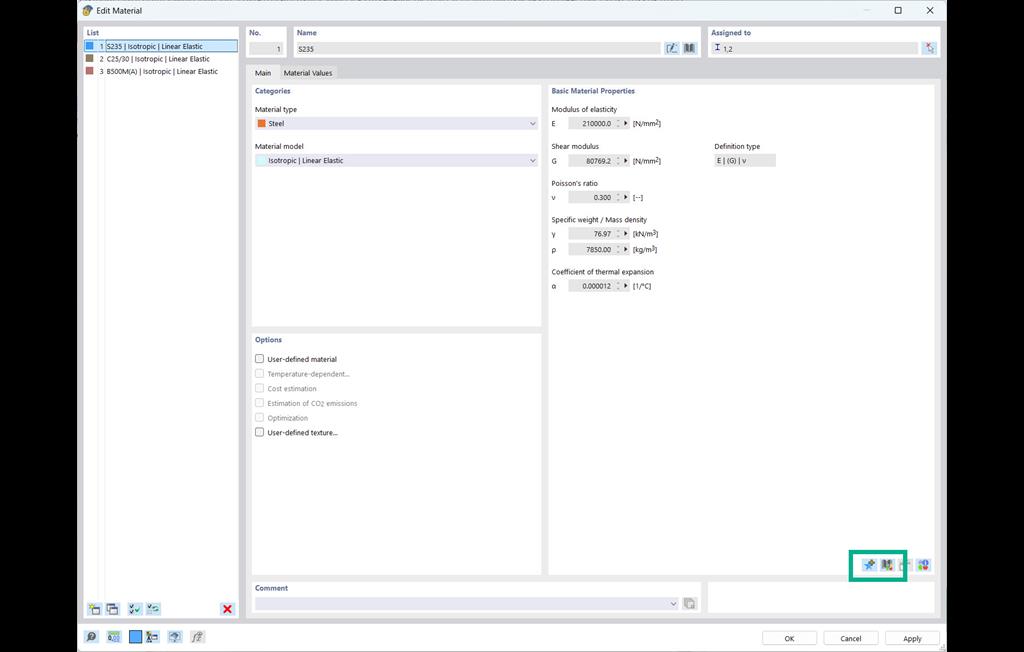
Task: Apply the material changes
Action: click(911, 637)
